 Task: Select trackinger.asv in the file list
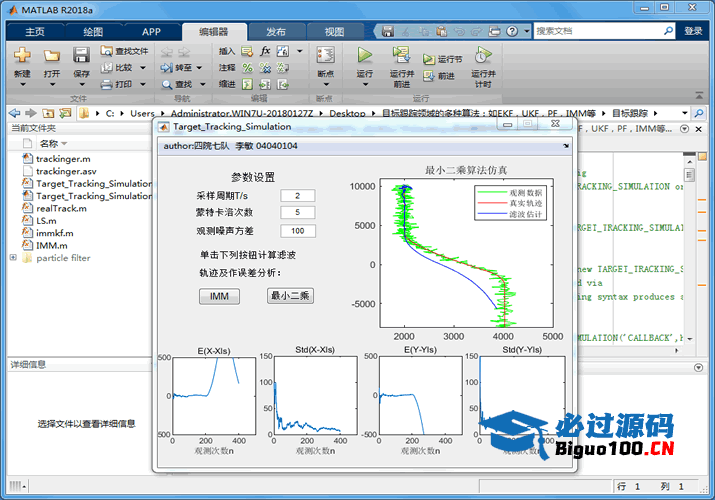(66, 171)
